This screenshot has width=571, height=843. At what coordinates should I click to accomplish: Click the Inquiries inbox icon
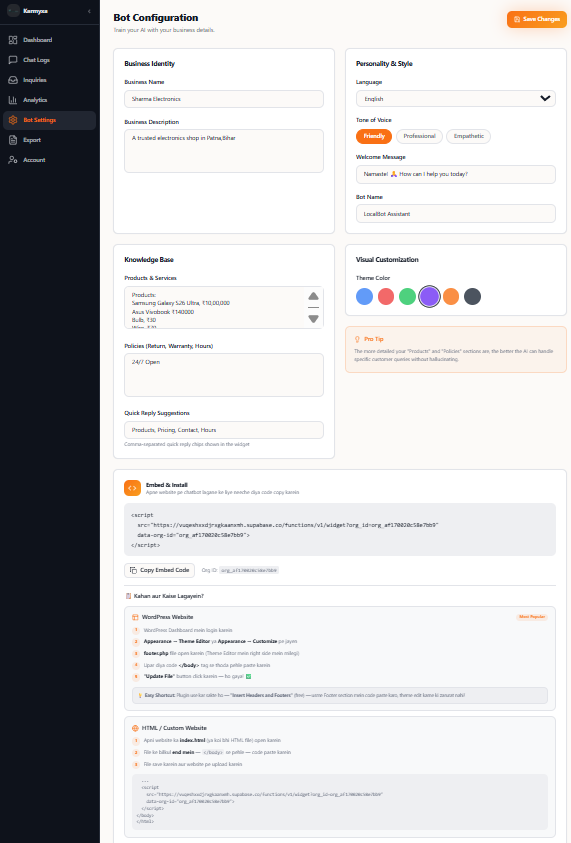pyautogui.click(x=13, y=80)
